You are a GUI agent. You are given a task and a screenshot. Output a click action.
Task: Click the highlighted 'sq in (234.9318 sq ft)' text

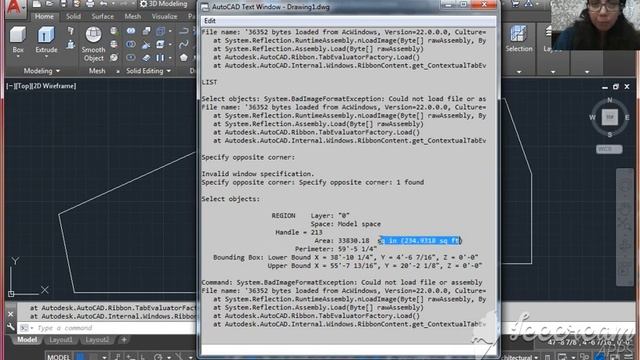(x=420, y=241)
